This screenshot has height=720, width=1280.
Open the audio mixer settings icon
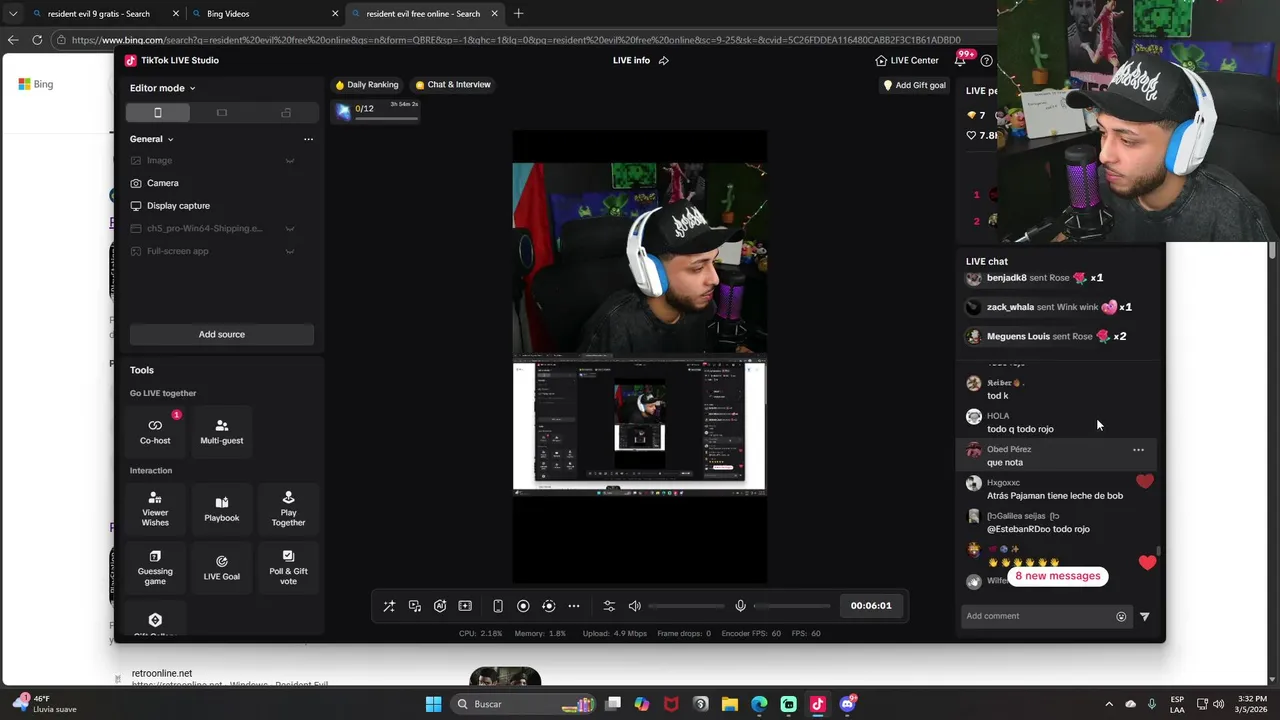click(x=609, y=606)
